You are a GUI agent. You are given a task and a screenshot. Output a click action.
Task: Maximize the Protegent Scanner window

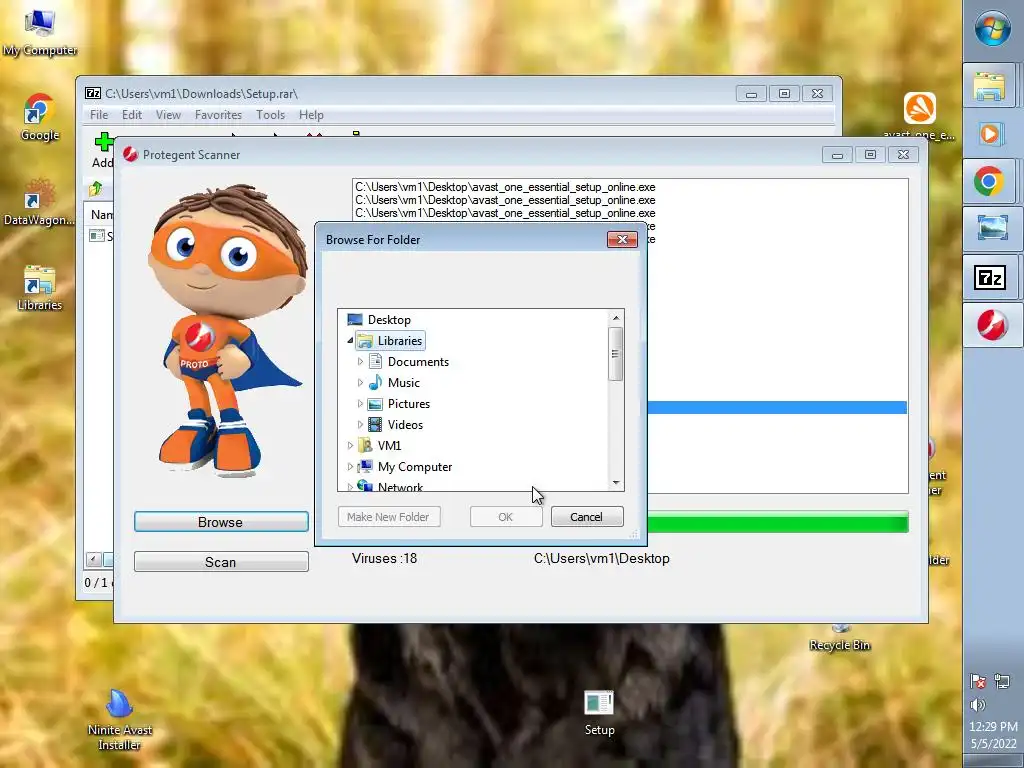tap(870, 155)
